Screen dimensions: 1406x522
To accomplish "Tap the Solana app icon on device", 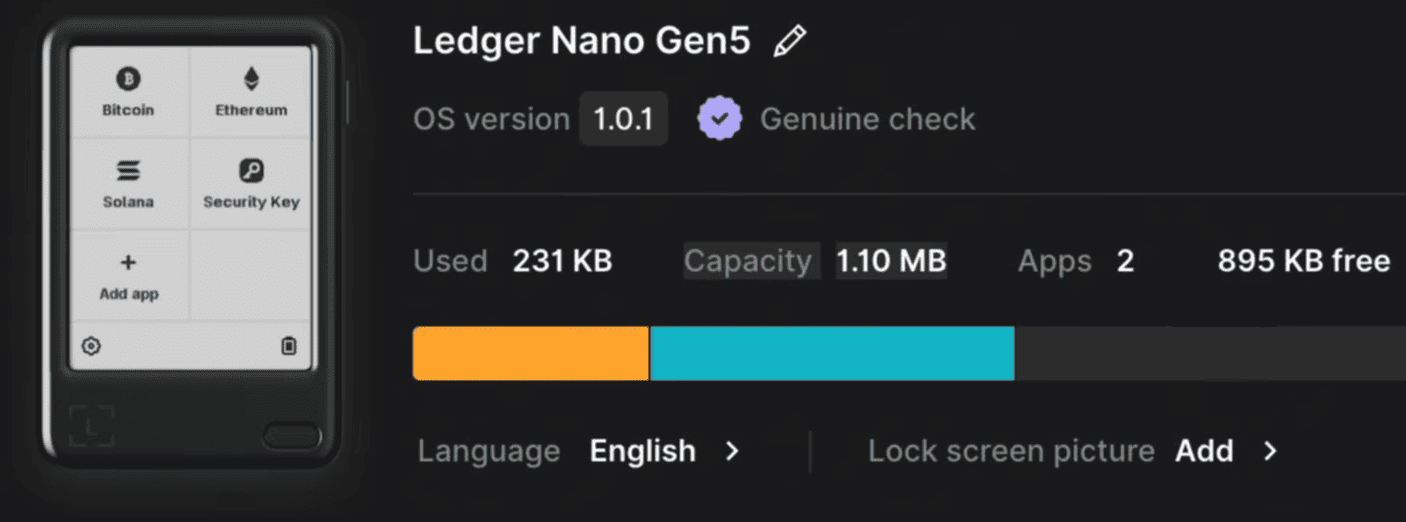I will 128,171.
